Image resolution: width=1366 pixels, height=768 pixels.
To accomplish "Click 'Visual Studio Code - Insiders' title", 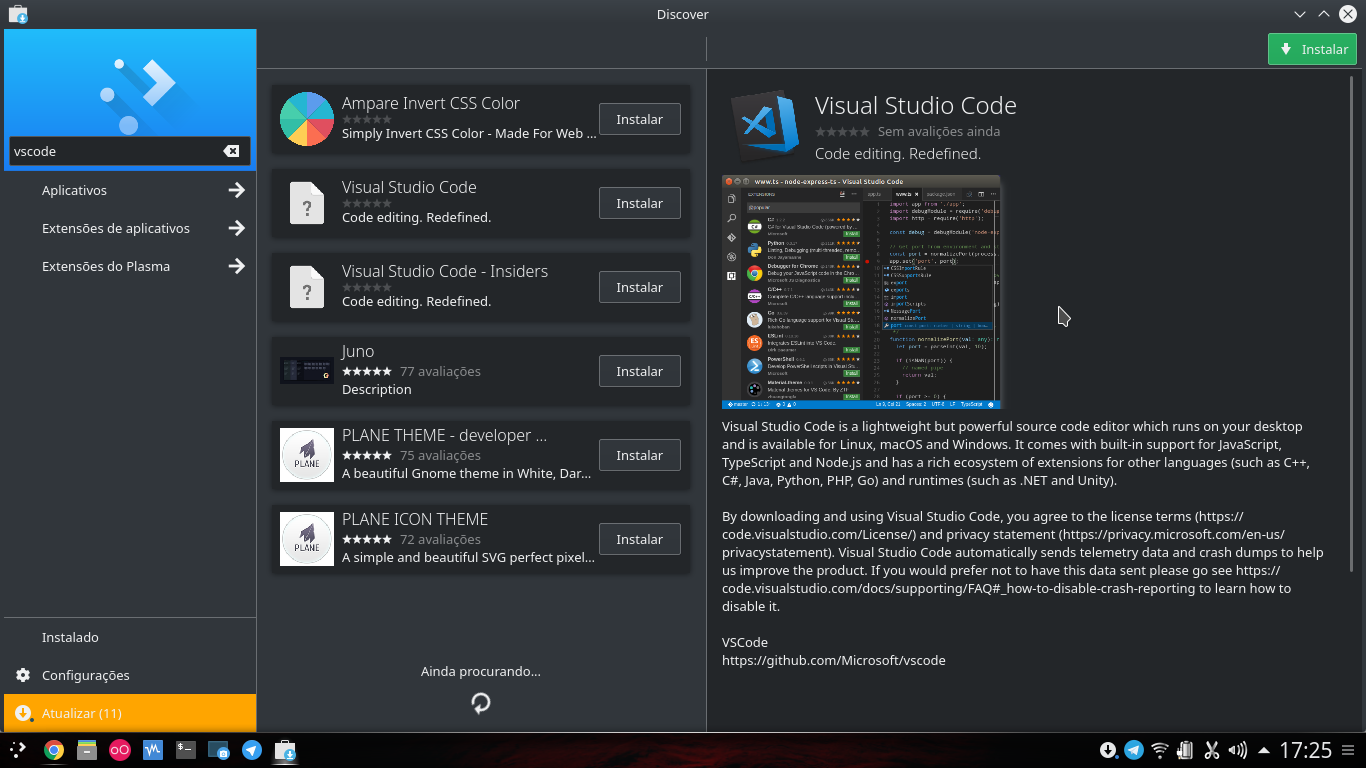I will tap(445, 271).
